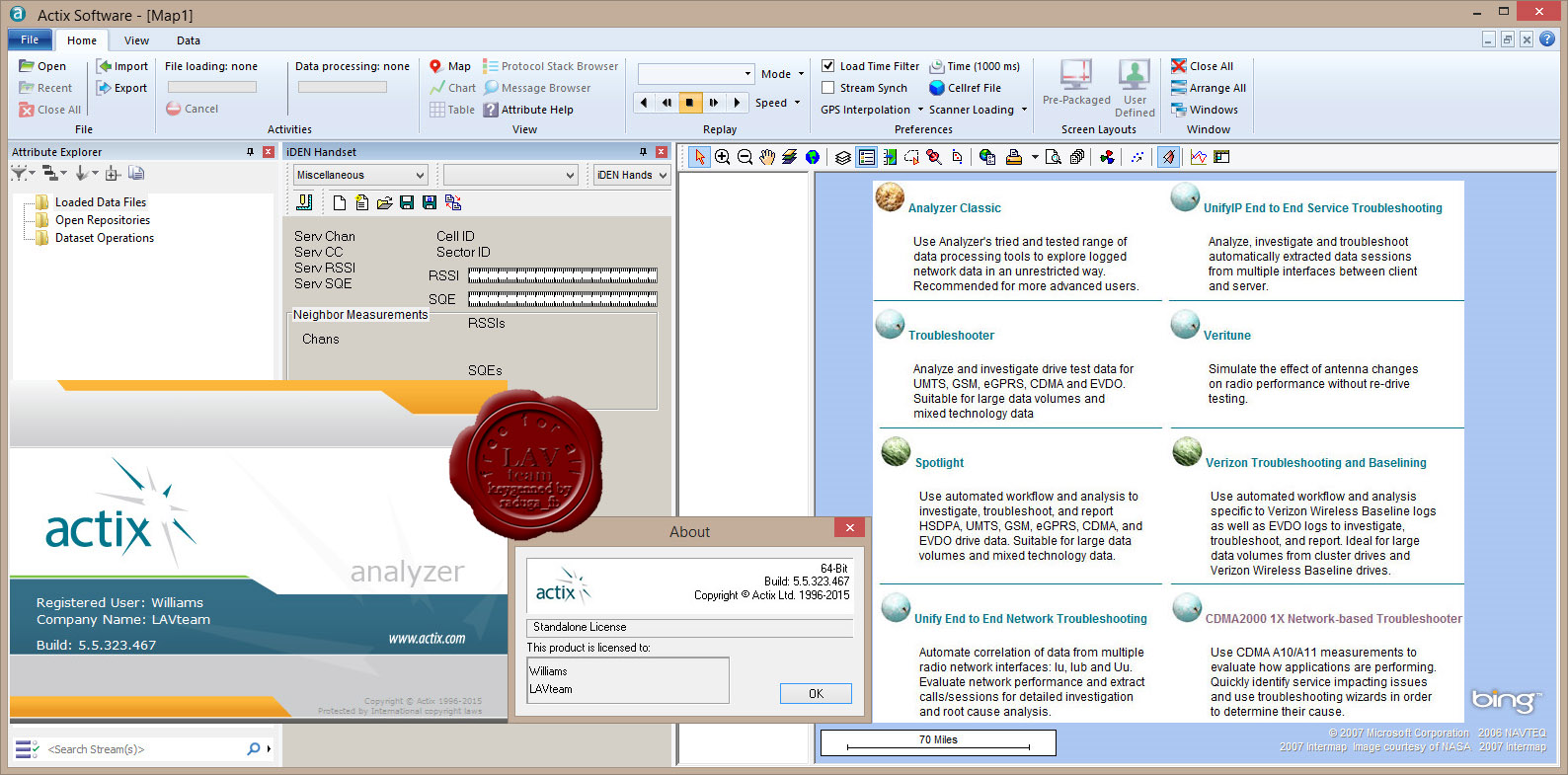Open the Spotlight link
1568x775 pixels.
click(x=939, y=463)
